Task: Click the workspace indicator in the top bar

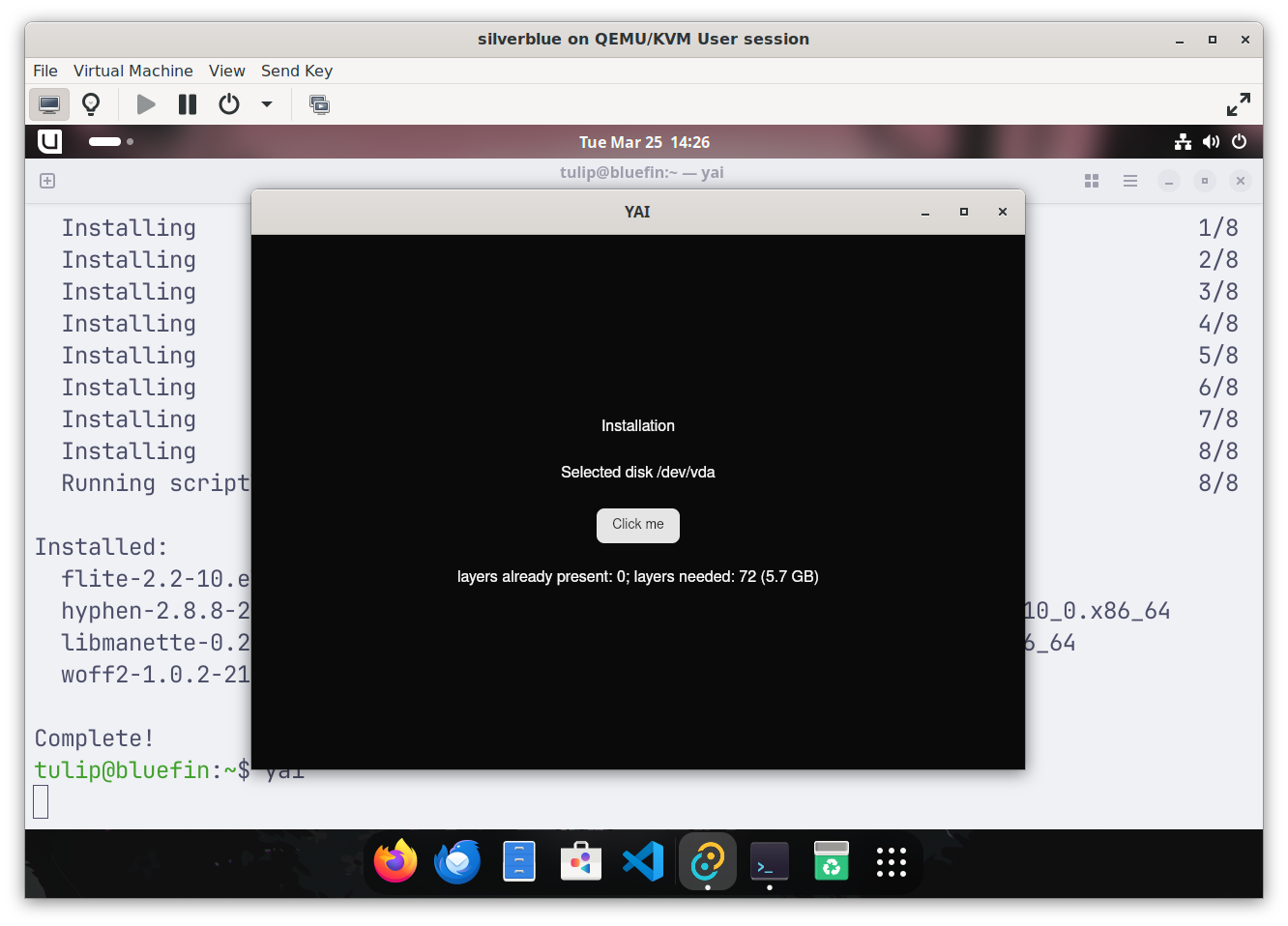Action: pos(111,141)
